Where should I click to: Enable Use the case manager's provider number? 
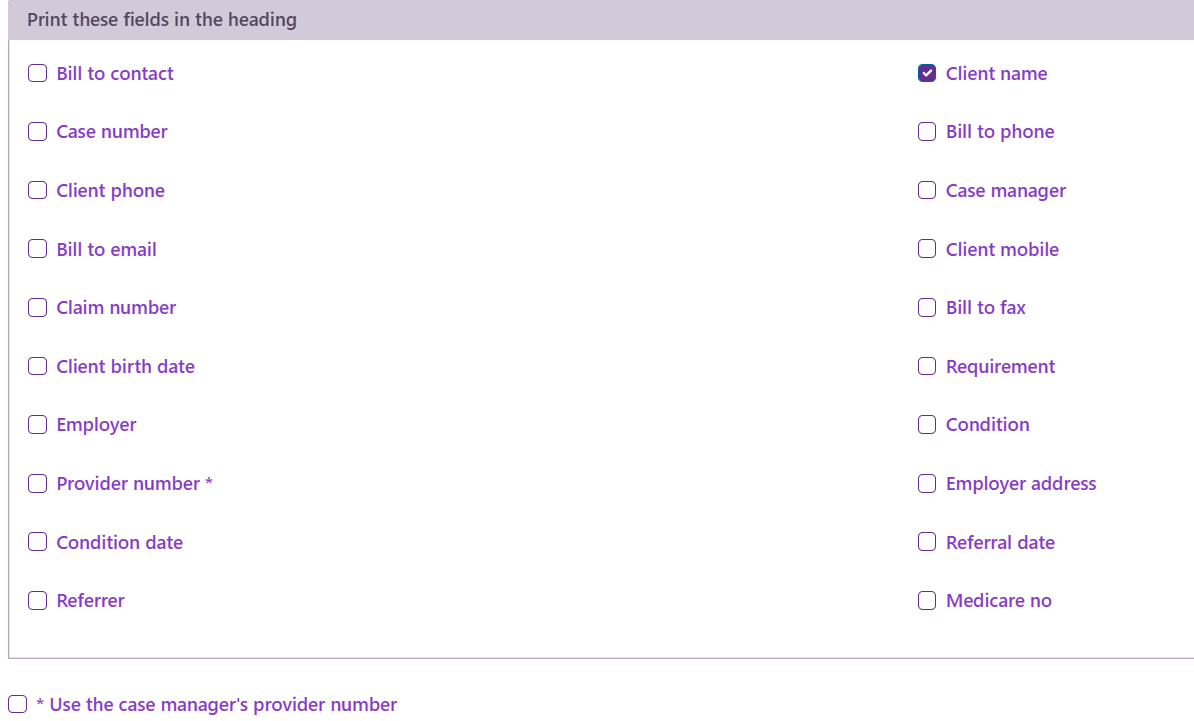(x=18, y=704)
